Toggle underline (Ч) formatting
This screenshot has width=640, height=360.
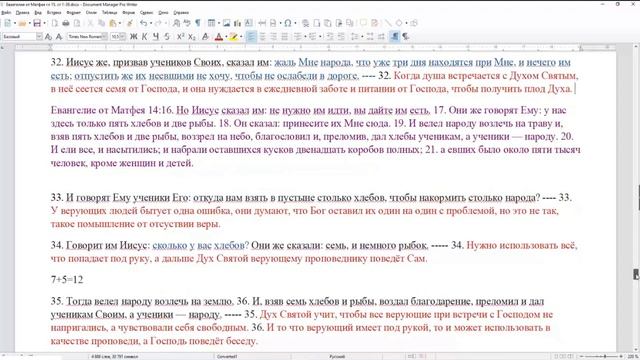[156, 37]
